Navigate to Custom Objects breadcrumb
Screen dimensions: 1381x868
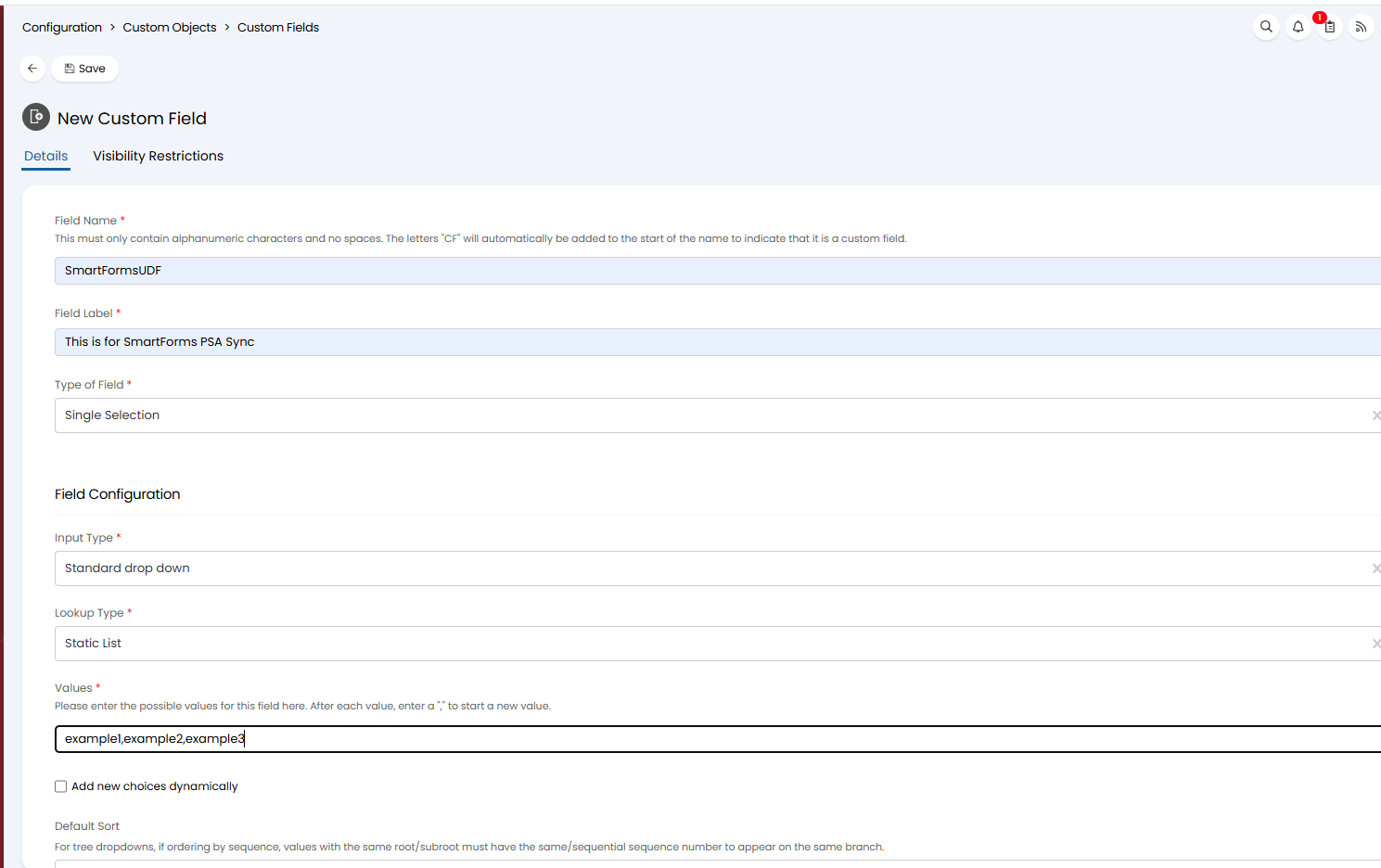[x=170, y=28]
